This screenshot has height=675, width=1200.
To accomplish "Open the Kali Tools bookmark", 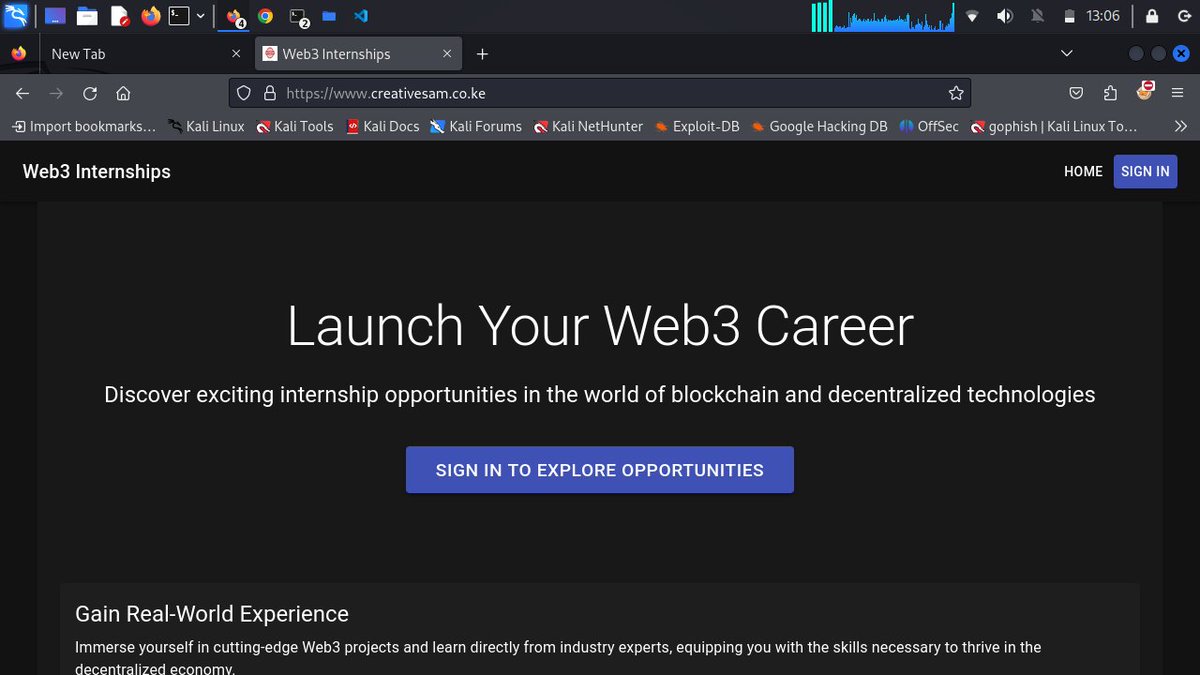I will click(294, 126).
